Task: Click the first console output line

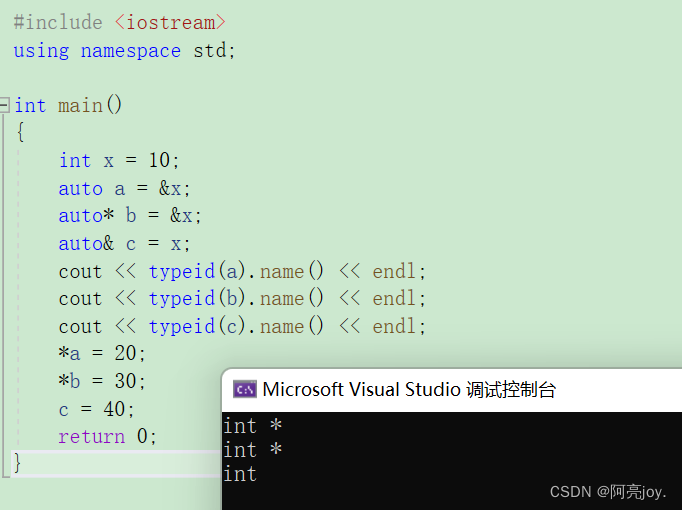Action: point(253,426)
